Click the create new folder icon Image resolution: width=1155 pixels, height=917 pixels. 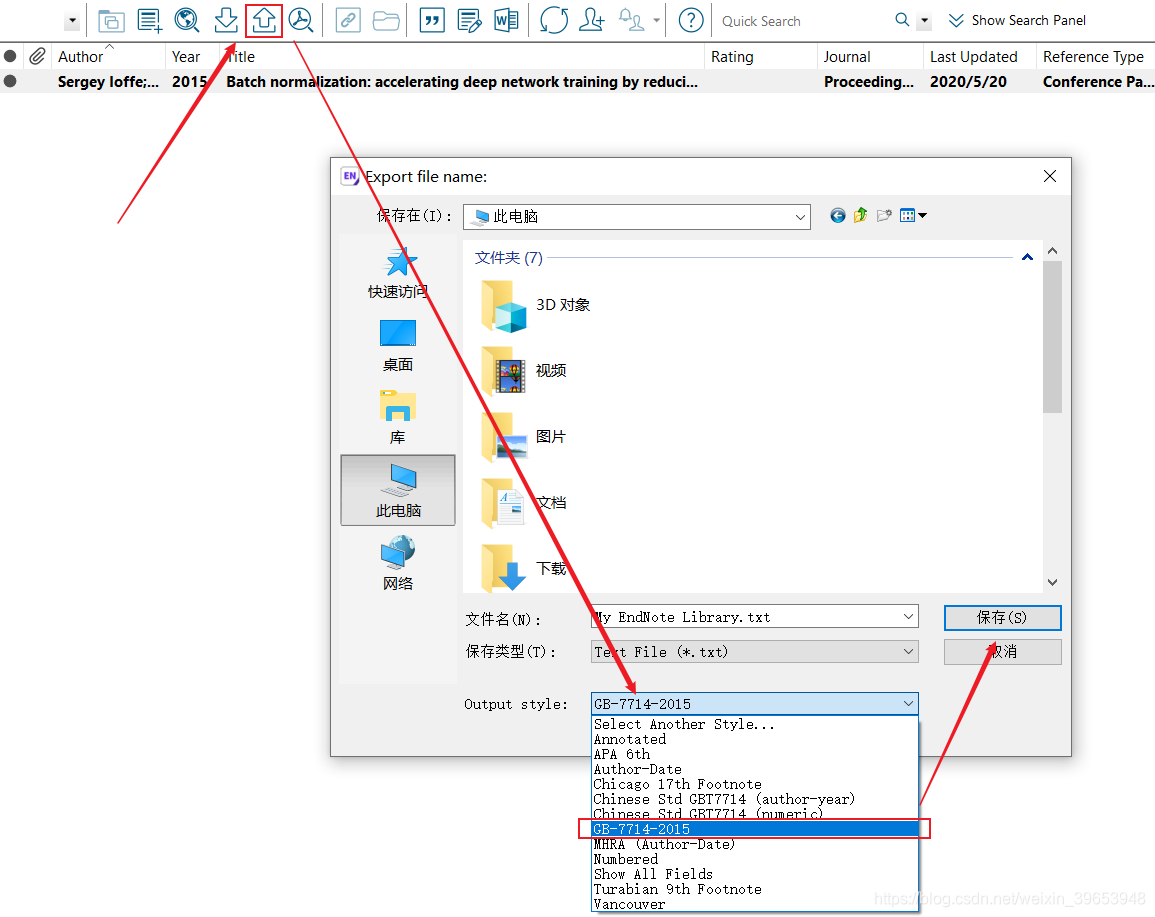point(884,216)
